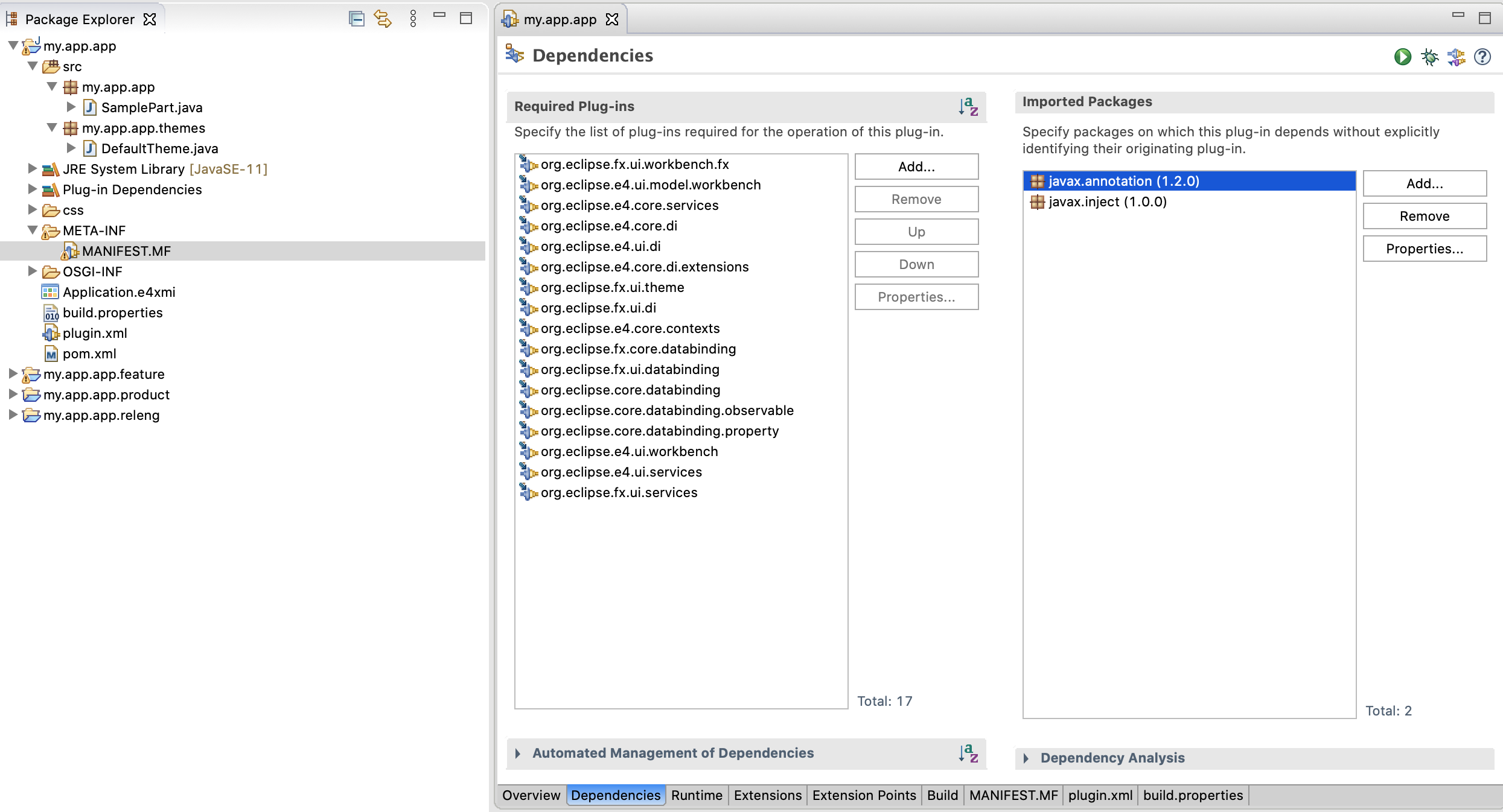This screenshot has height=812, width=1503.
Task: Select javax.inject package in list
Action: (x=1107, y=201)
